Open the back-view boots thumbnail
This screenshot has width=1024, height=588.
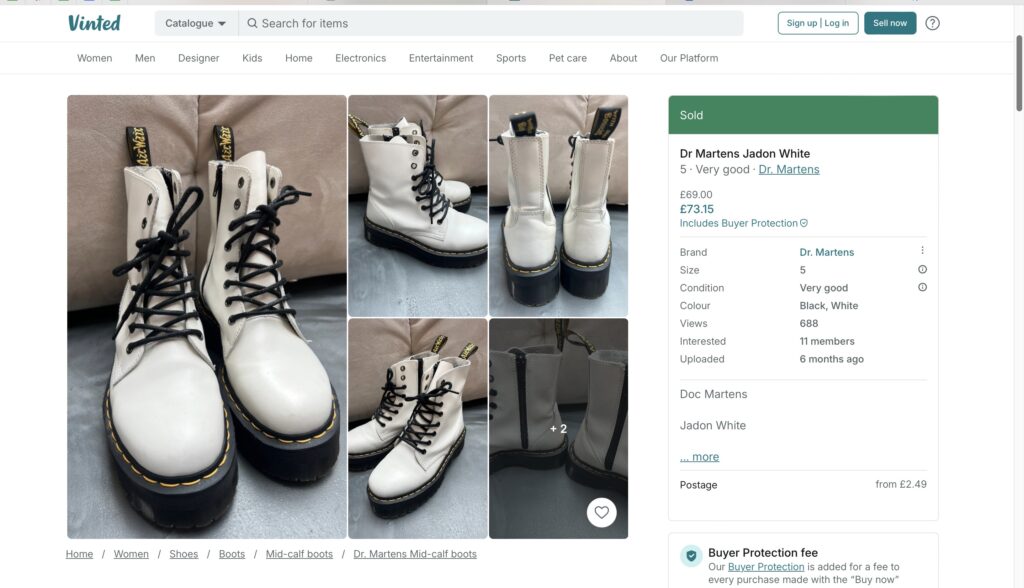point(558,206)
